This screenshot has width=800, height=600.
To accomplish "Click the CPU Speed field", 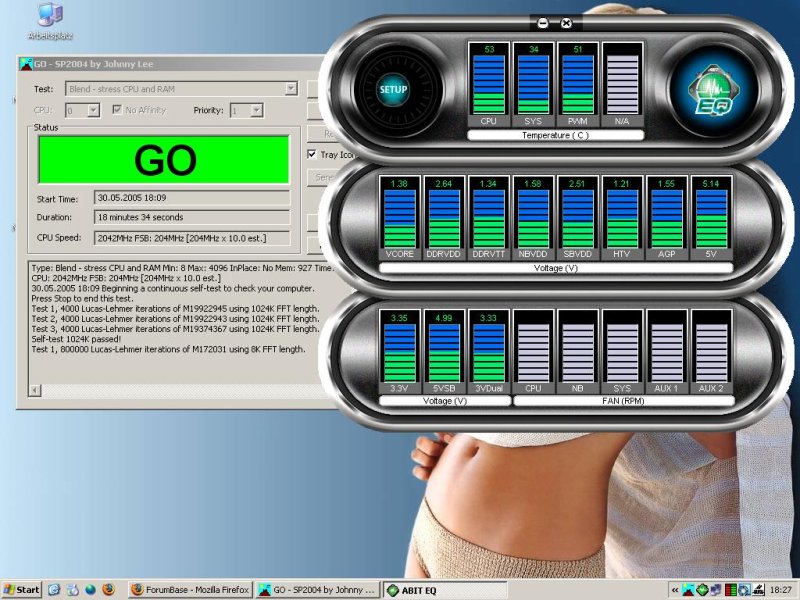I will pos(192,238).
